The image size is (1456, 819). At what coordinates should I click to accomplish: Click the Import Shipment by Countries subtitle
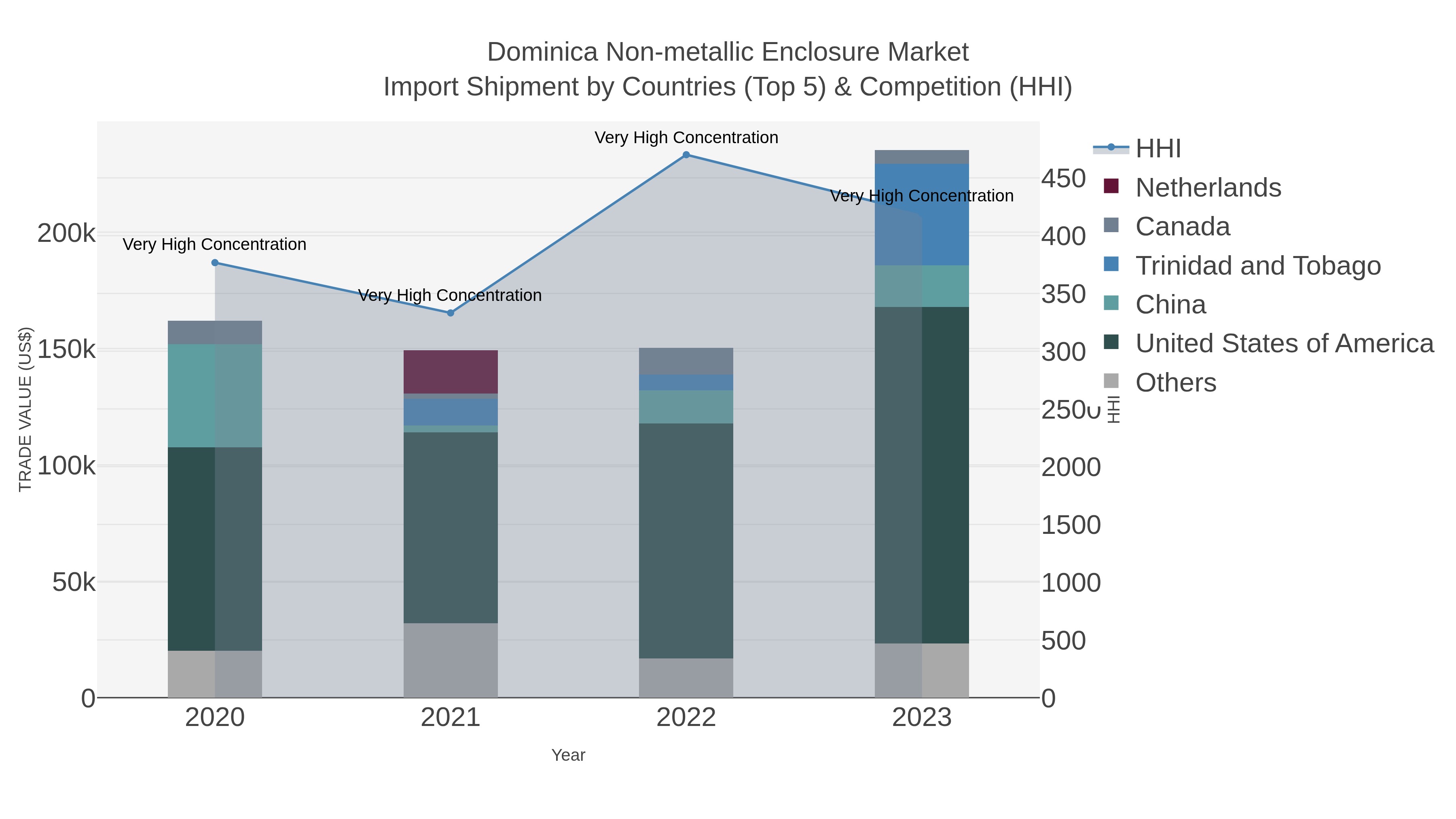click(728, 87)
